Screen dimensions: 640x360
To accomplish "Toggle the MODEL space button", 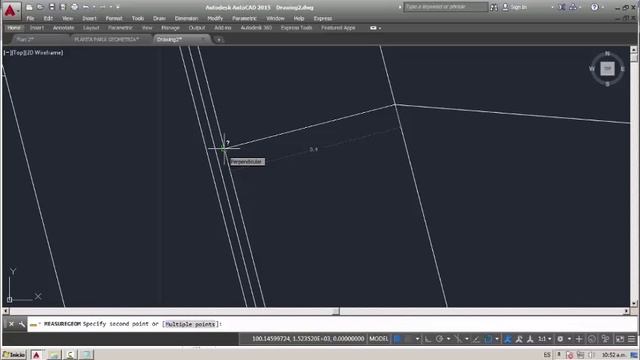I will [379, 339].
